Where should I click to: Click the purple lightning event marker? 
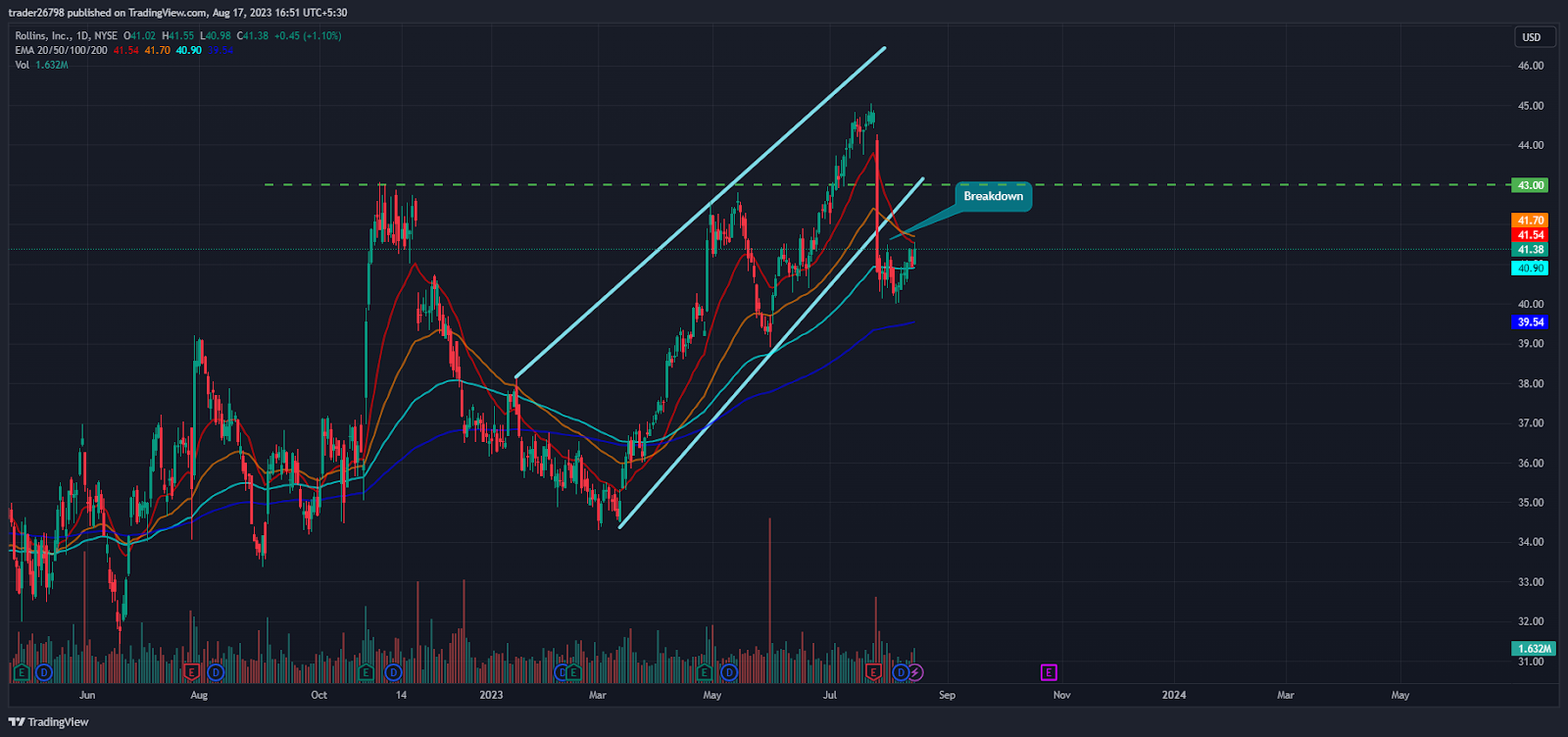[x=915, y=672]
